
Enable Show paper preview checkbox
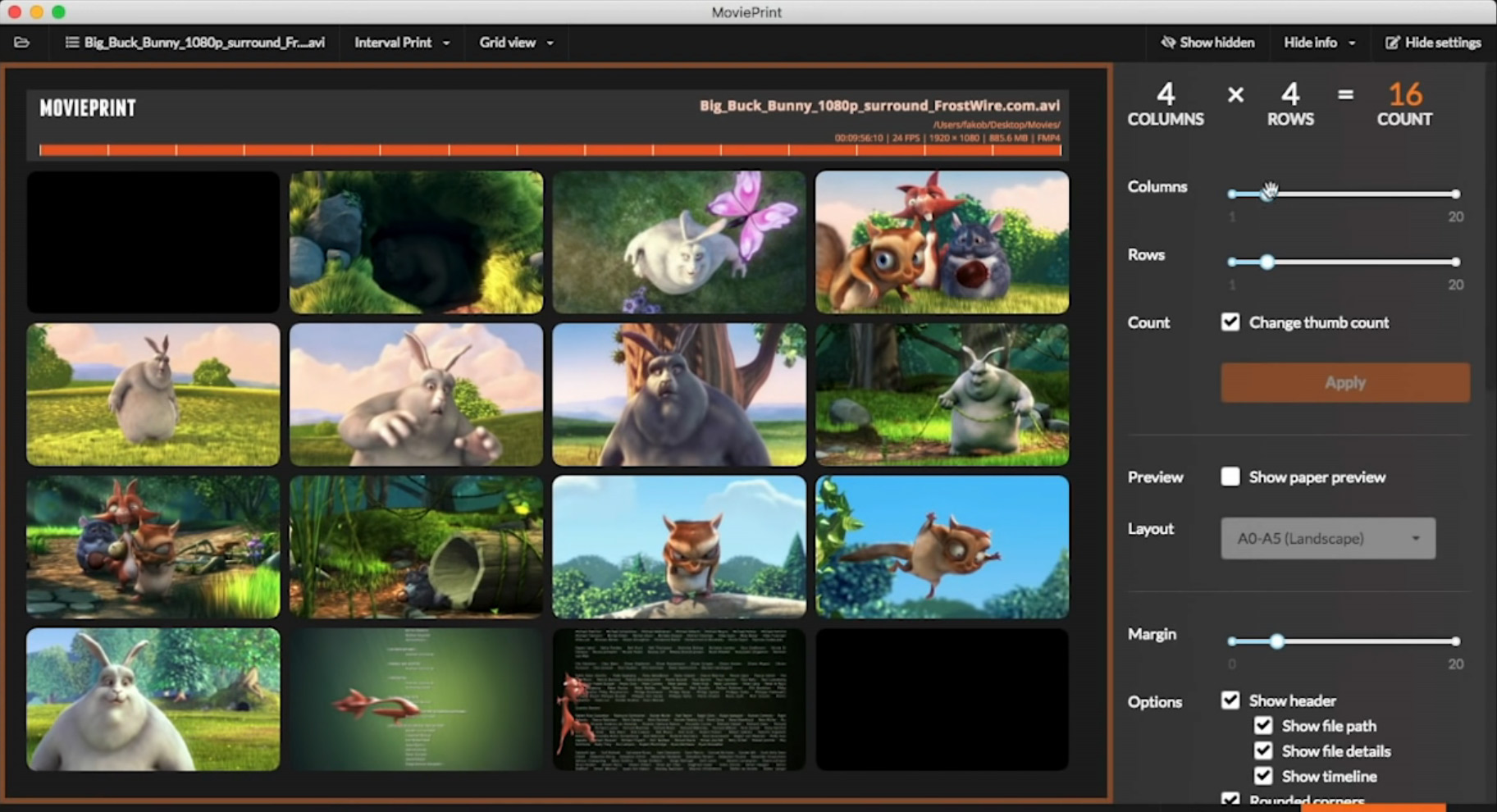pyautogui.click(x=1230, y=477)
